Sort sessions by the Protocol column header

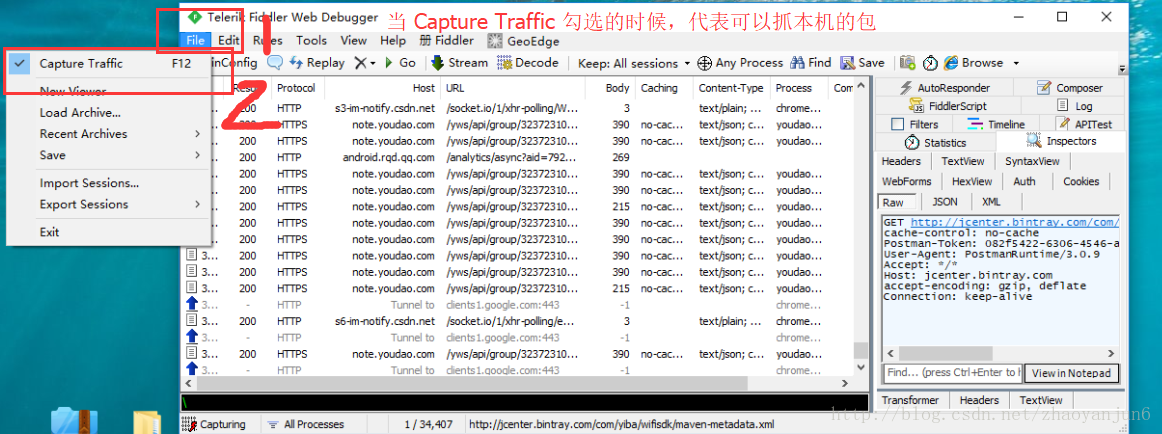(x=297, y=88)
